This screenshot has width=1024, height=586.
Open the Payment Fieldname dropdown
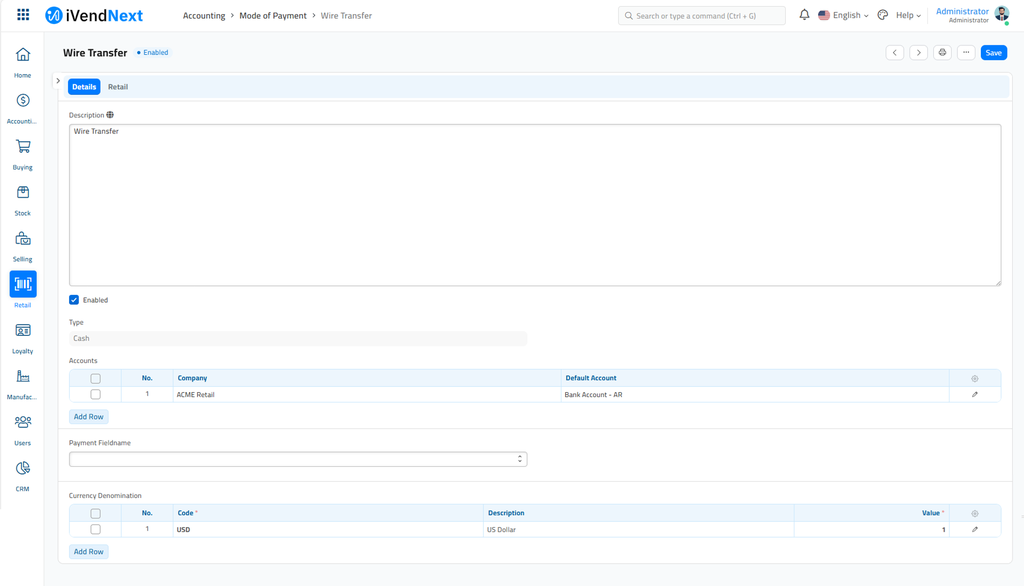(297, 459)
